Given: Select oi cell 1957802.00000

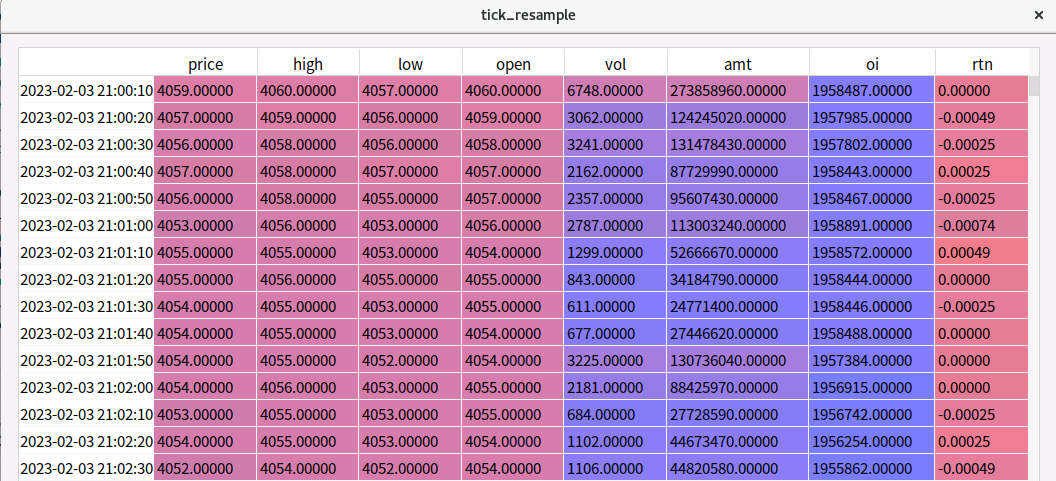Looking at the screenshot, I should [x=872, y=144].
